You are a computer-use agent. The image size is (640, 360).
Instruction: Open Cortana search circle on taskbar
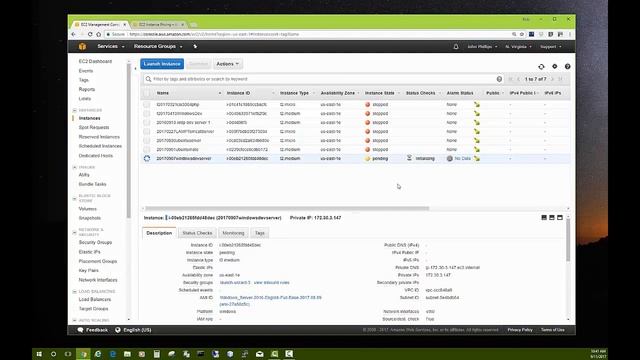click(53, 354)
